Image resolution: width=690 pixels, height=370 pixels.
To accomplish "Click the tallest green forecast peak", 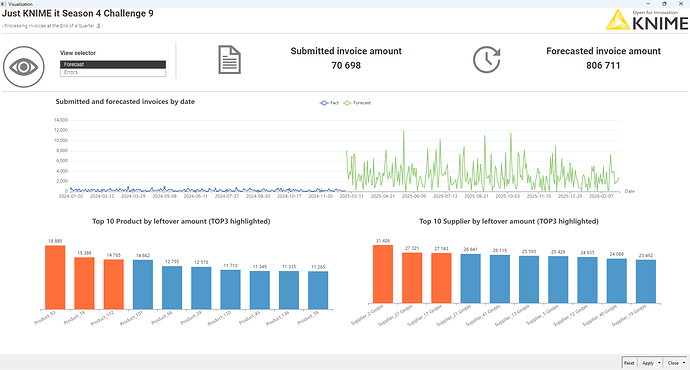I will pos(404,131).
